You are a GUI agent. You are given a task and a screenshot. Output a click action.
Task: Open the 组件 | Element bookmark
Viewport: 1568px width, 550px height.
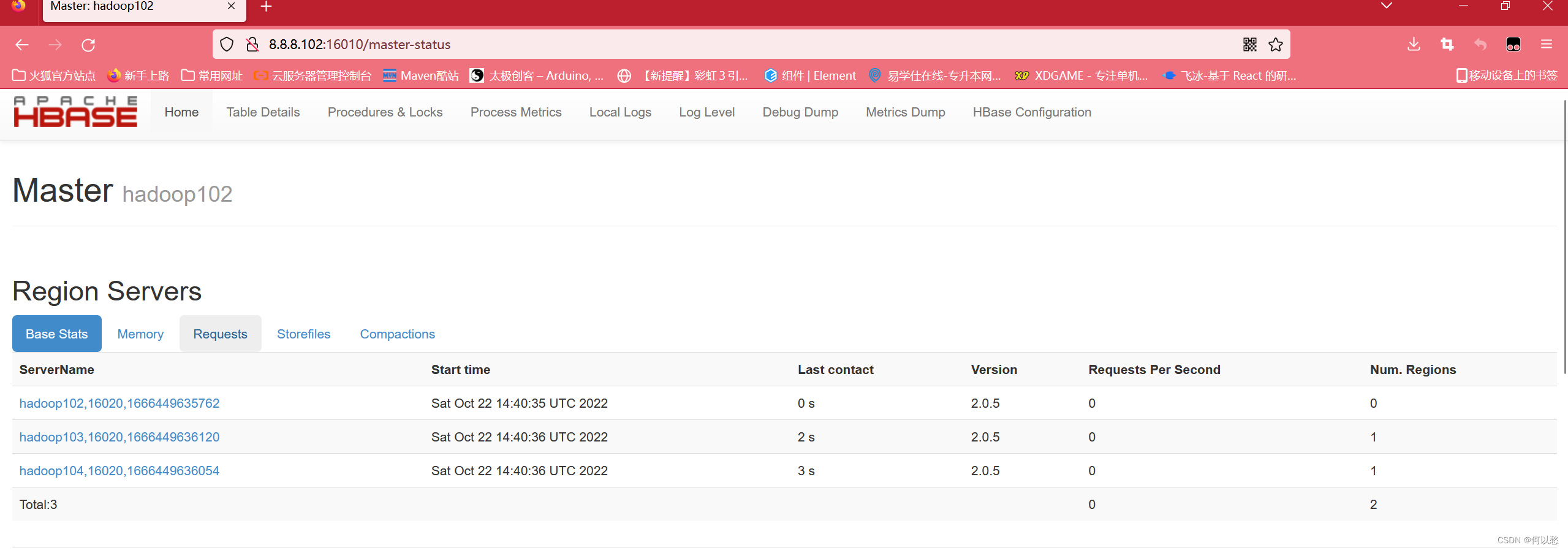point(810,75)
